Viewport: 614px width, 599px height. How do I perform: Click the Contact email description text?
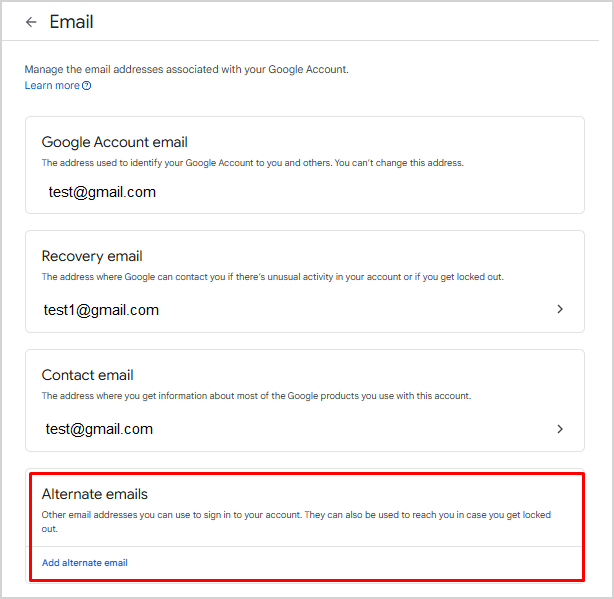(256, 396)
